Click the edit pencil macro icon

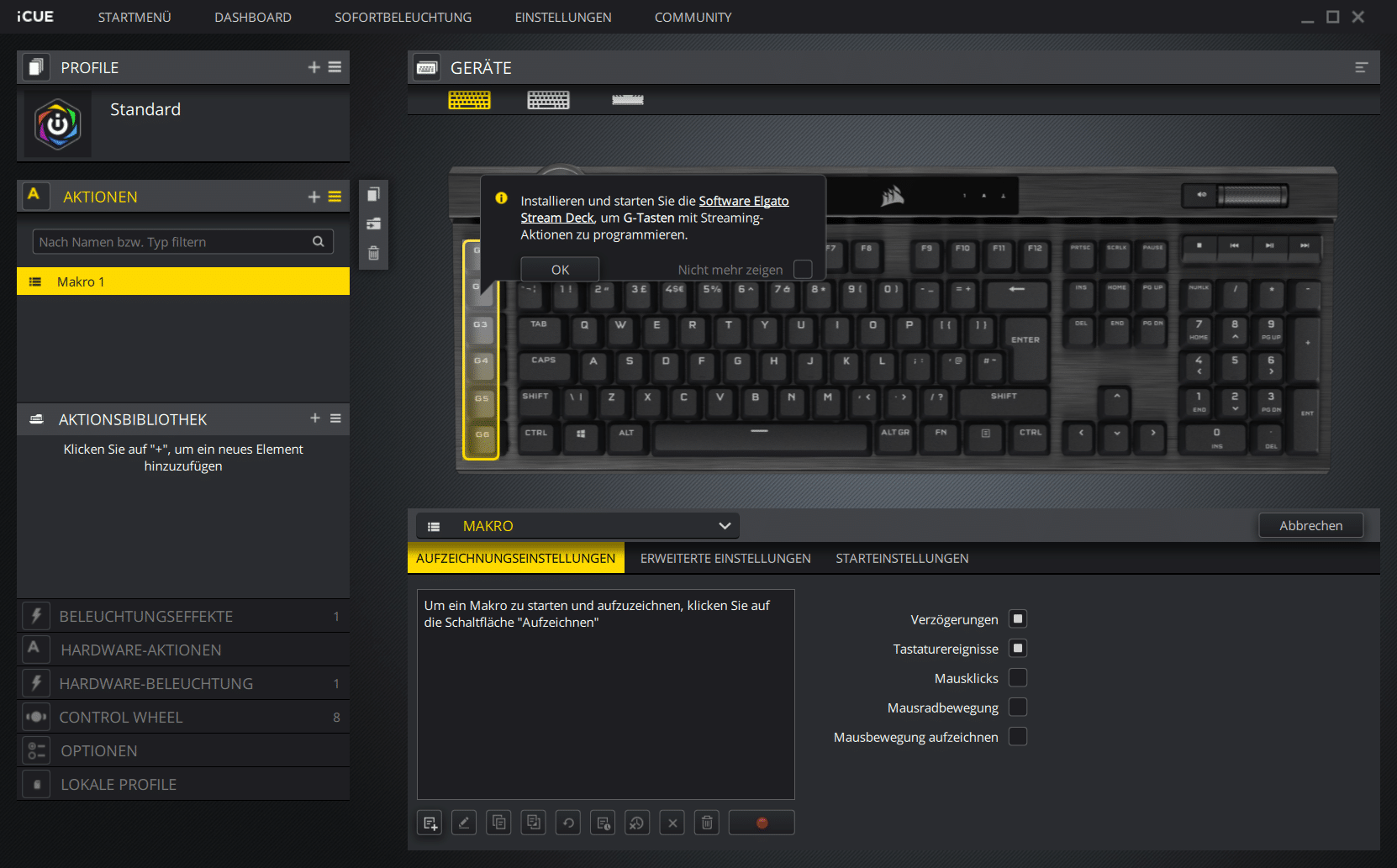tap(464, 823)
